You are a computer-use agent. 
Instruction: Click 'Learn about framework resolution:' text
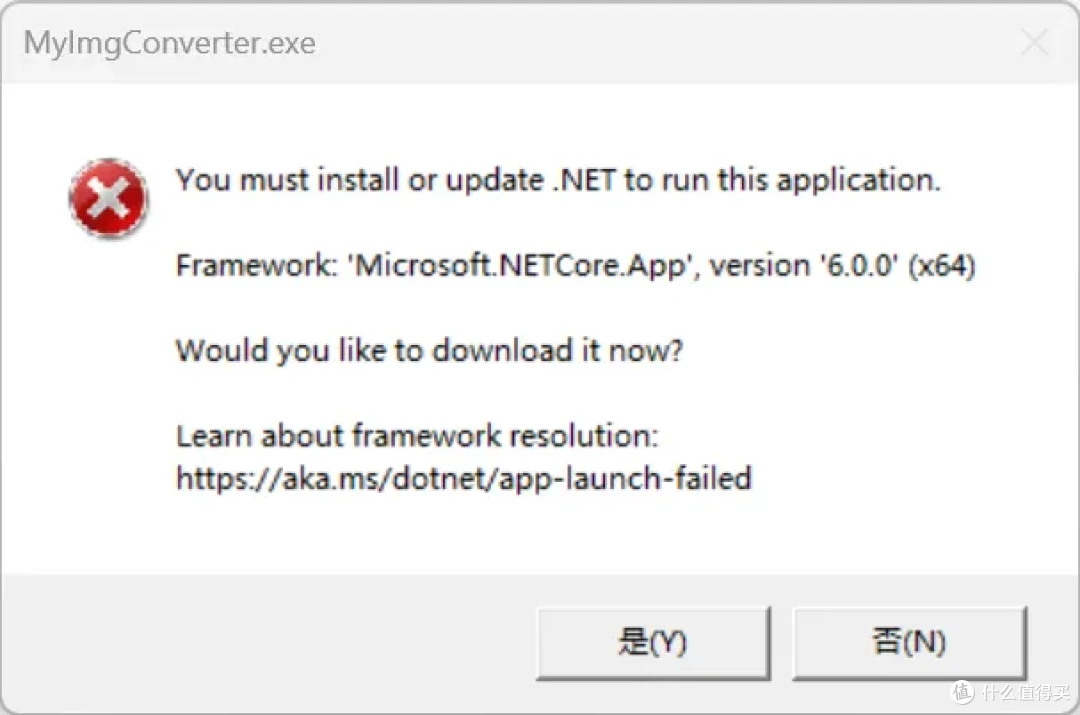[417, 436]
